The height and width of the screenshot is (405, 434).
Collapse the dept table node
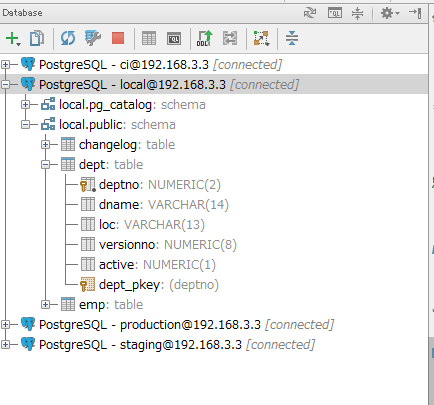[x=45, y=164]
